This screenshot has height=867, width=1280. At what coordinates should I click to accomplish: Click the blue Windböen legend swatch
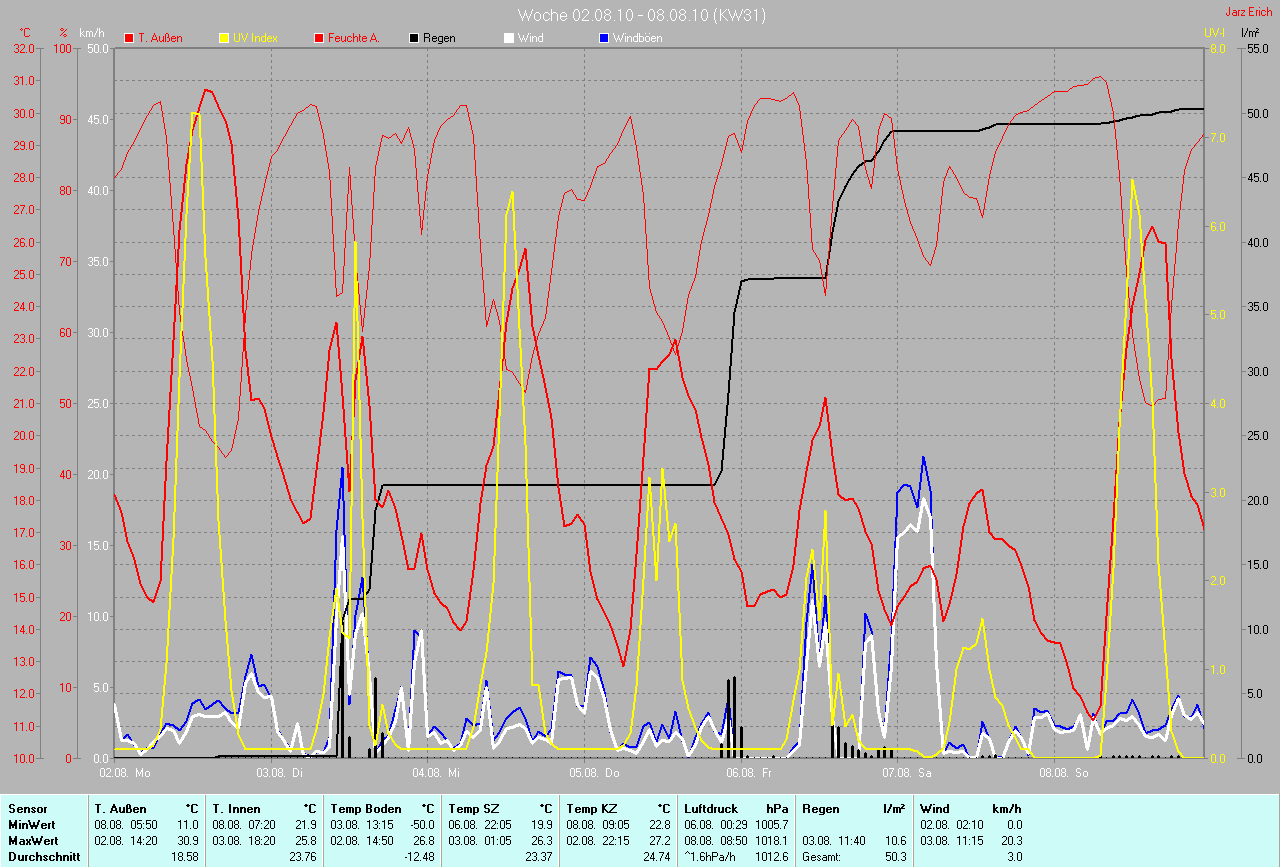[604, 38]
